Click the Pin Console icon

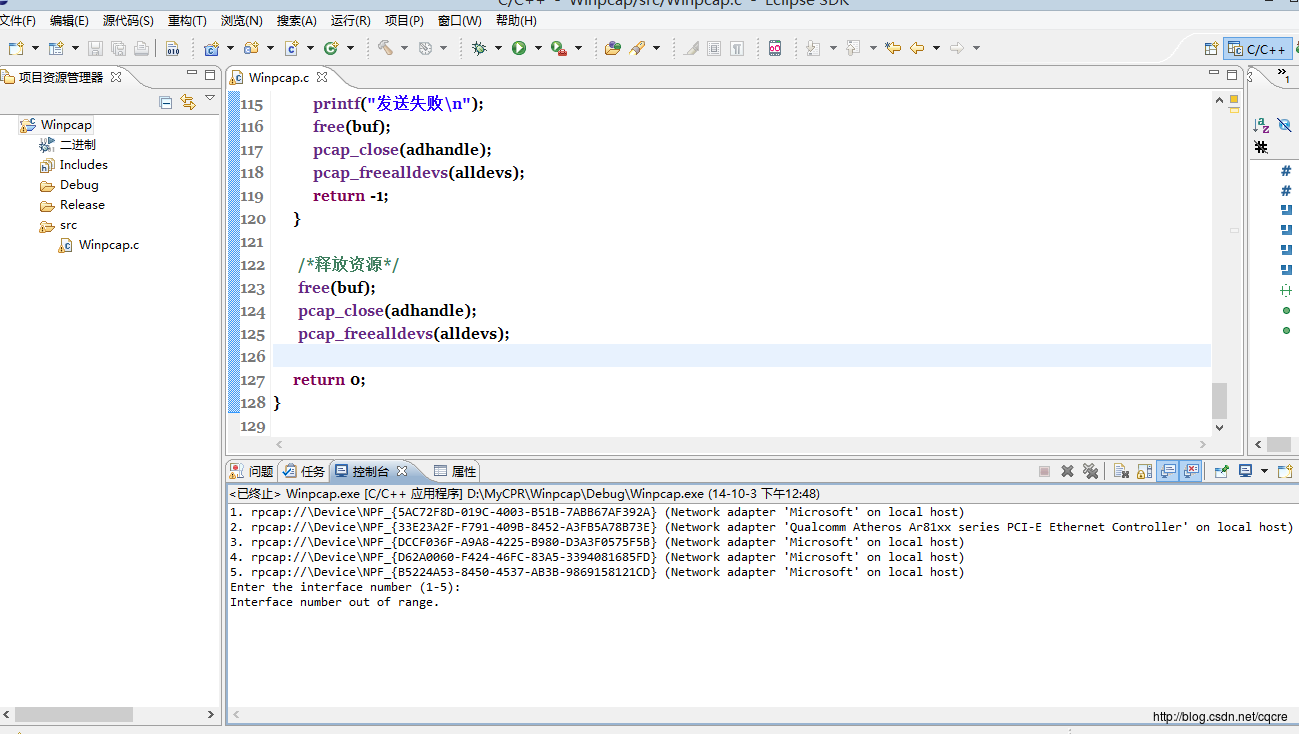tap(1221, 471)
